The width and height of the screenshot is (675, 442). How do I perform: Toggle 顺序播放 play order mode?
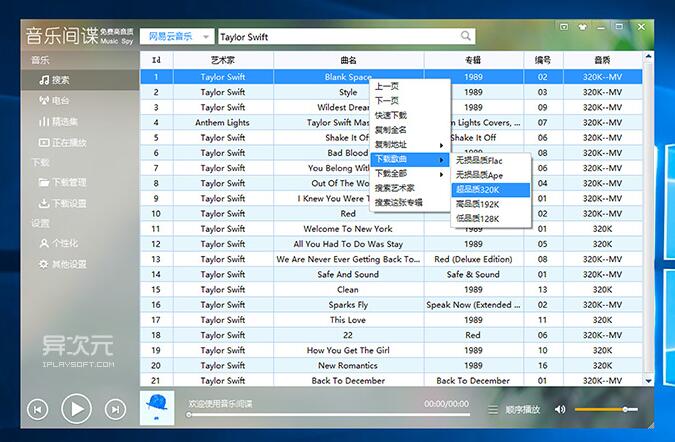[x=523, y=410]
